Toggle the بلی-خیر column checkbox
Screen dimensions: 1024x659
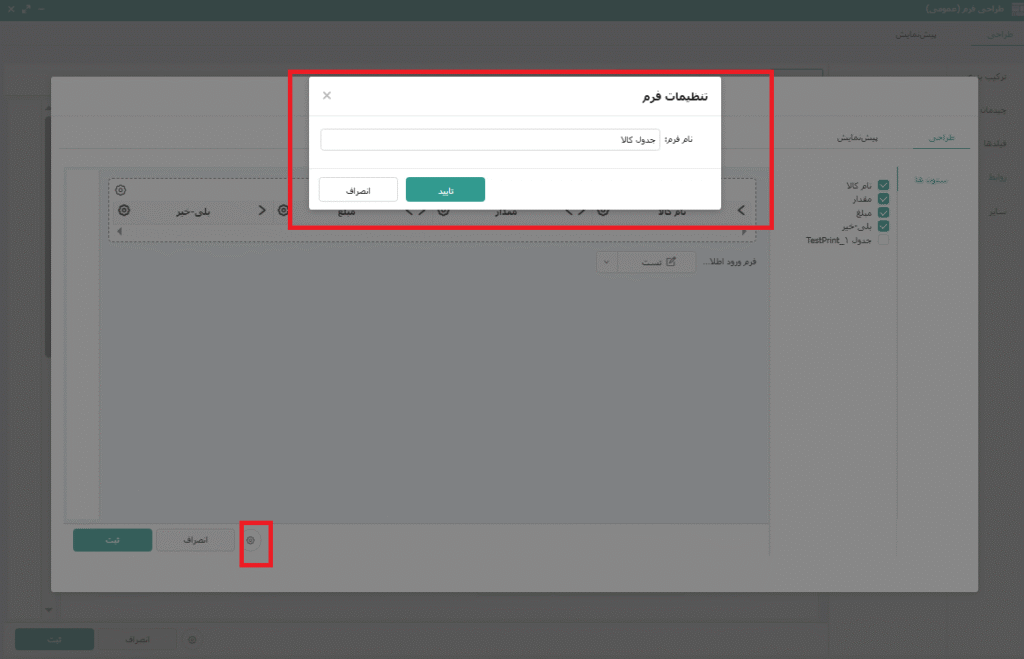883,226
